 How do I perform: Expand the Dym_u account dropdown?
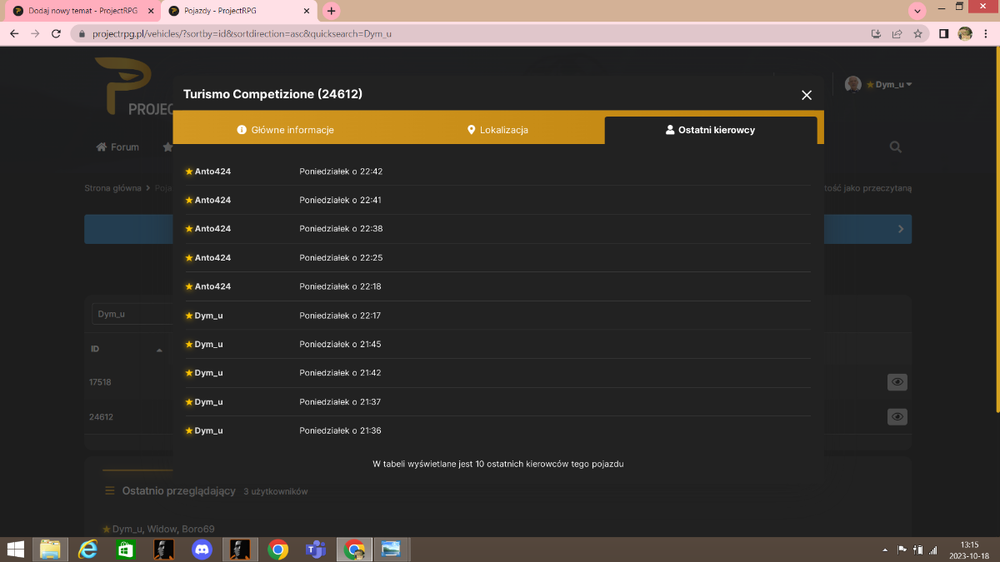tap(888, 84)
